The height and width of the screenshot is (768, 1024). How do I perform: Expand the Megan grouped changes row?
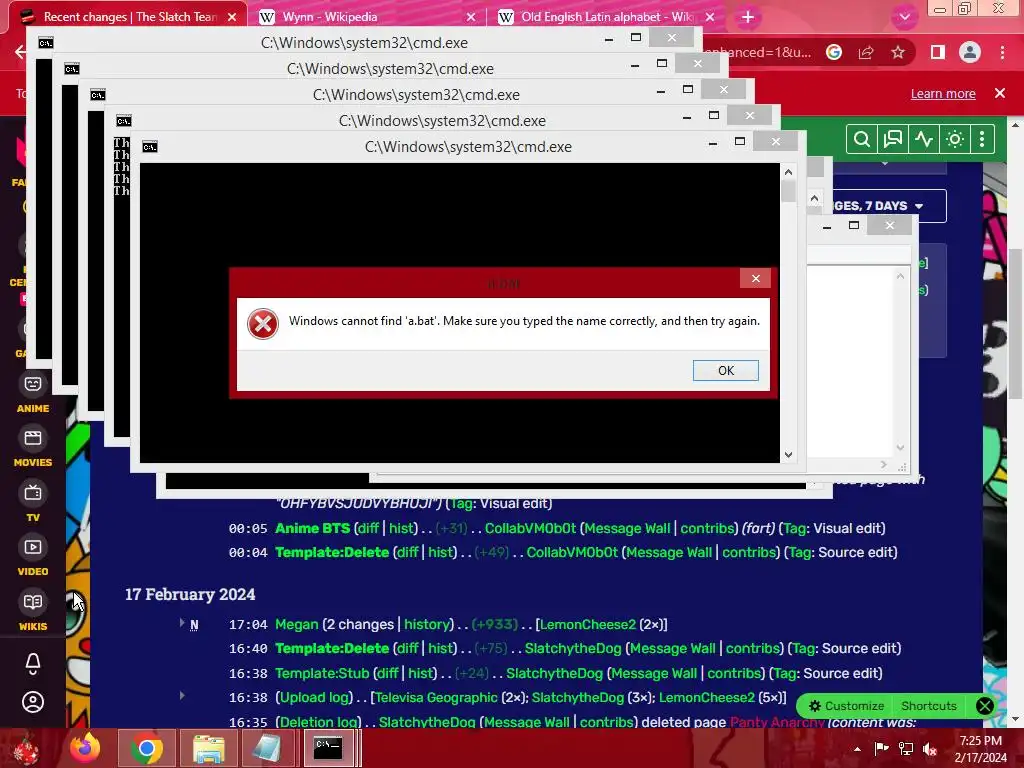coord(182,623)
